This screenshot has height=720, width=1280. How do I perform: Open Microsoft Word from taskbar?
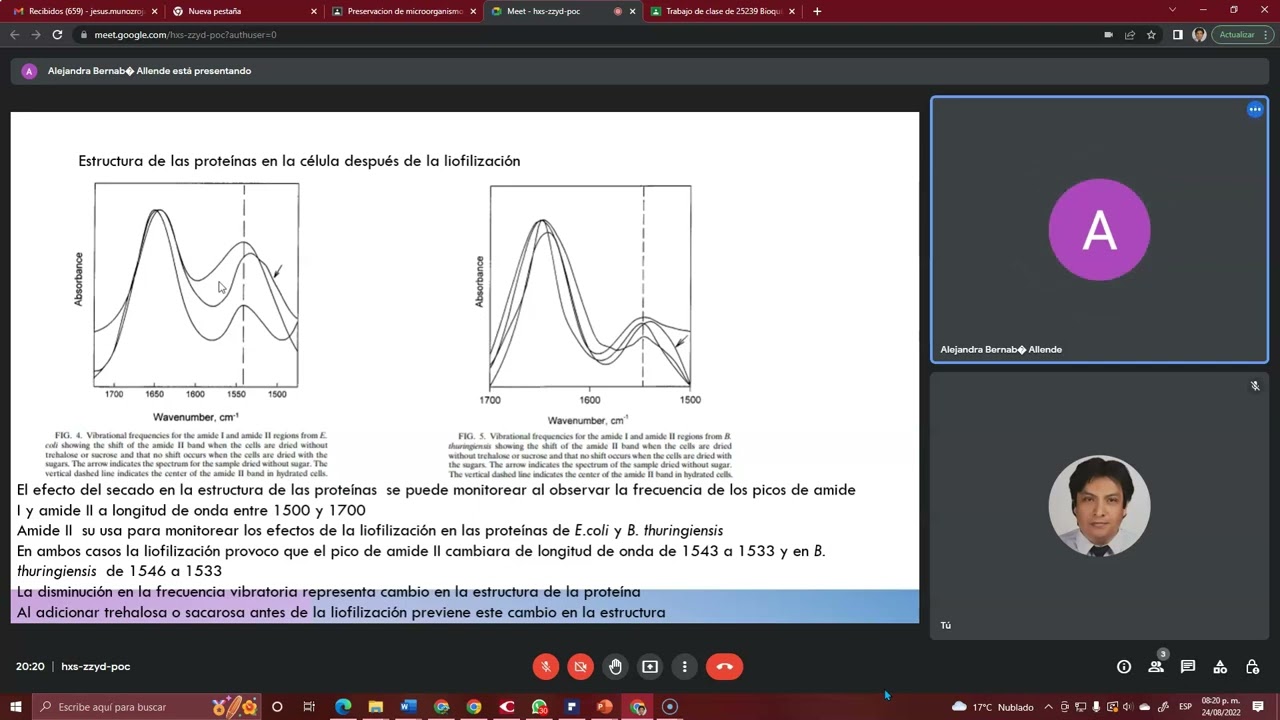(x=408, y=707)
